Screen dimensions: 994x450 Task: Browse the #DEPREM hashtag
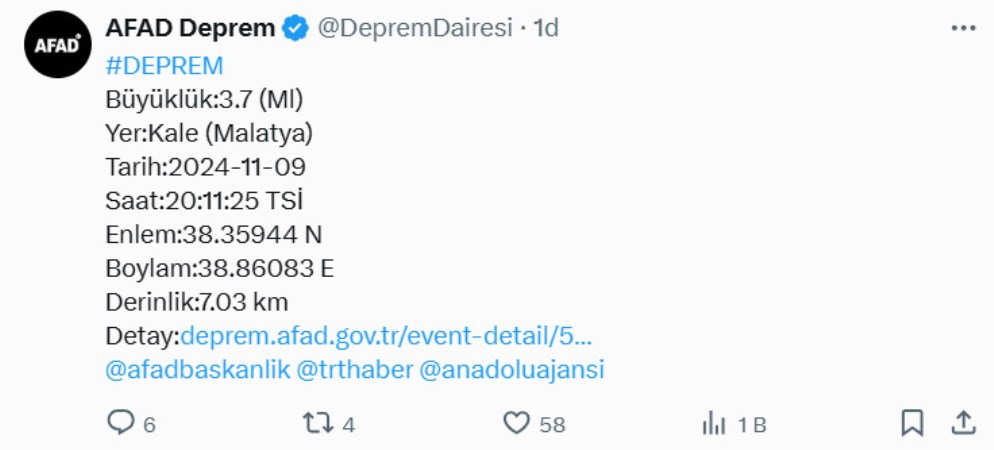point(164,66)
